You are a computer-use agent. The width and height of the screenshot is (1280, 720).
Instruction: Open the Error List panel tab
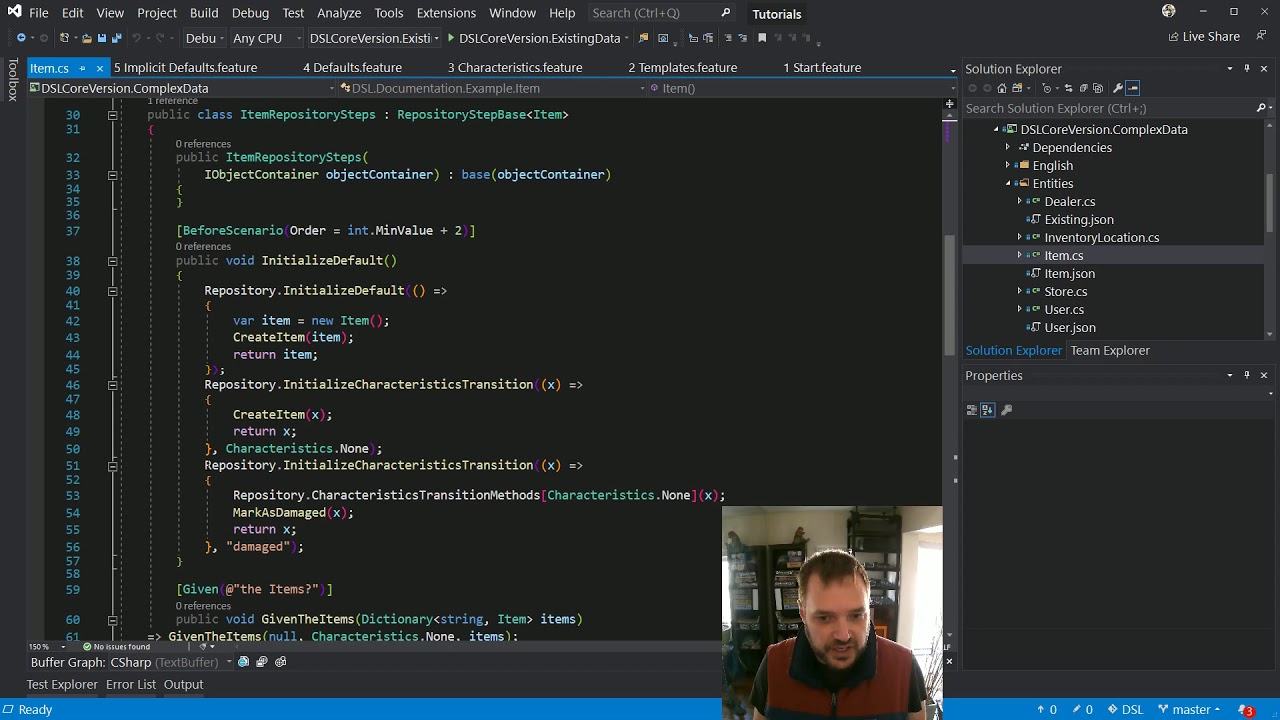coord(131,684)
